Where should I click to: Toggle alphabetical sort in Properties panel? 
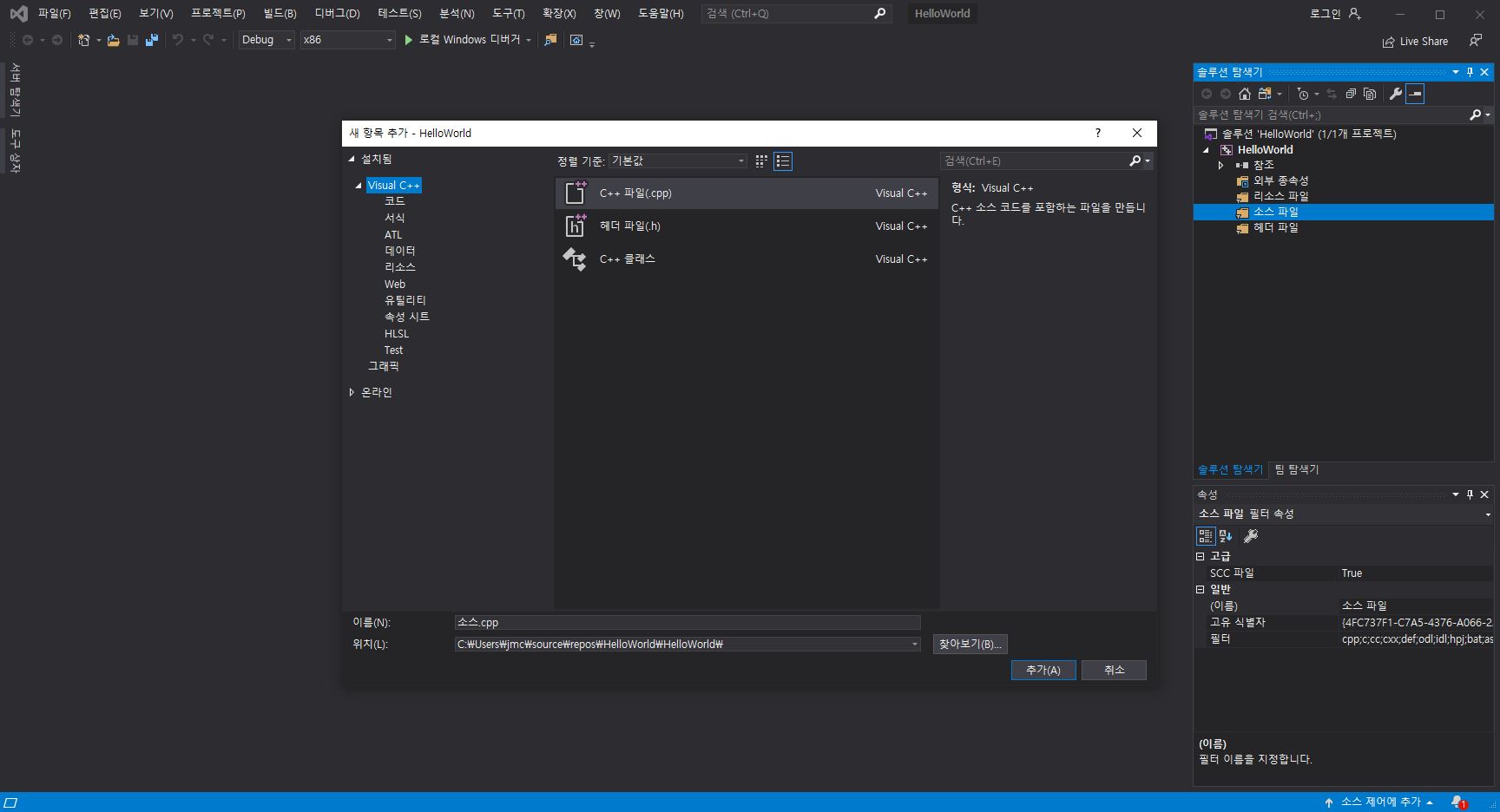1226,536
